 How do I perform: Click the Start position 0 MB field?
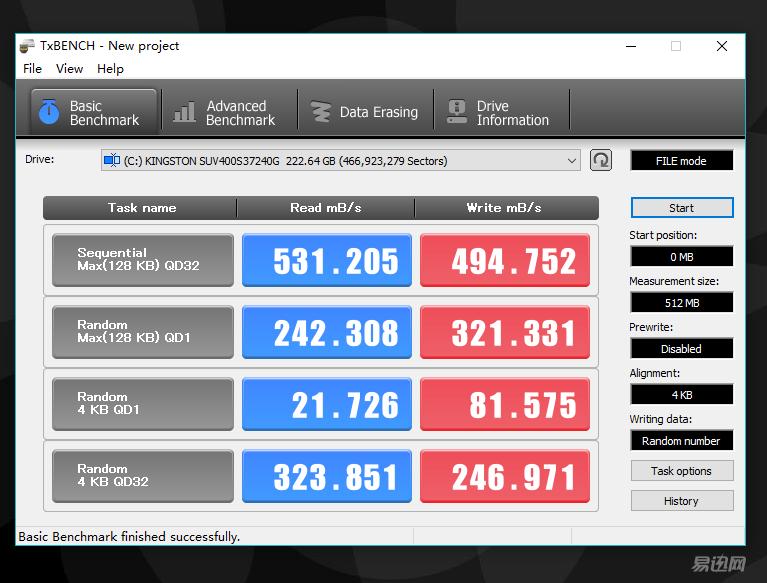[x=681, y=257]
